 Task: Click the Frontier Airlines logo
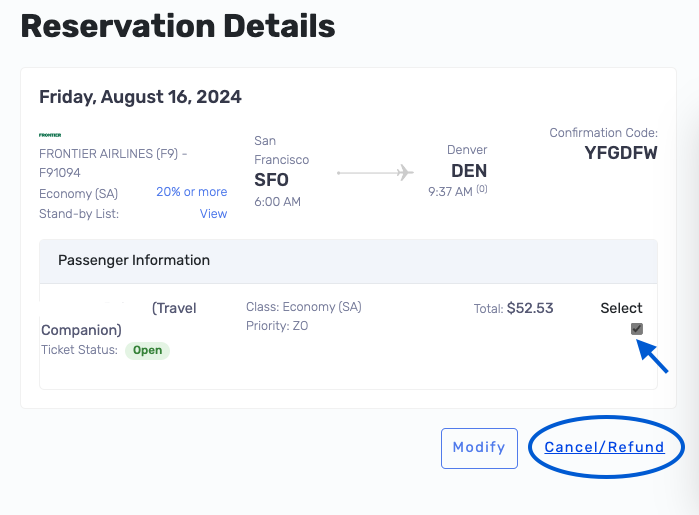[x=50, y=134]
